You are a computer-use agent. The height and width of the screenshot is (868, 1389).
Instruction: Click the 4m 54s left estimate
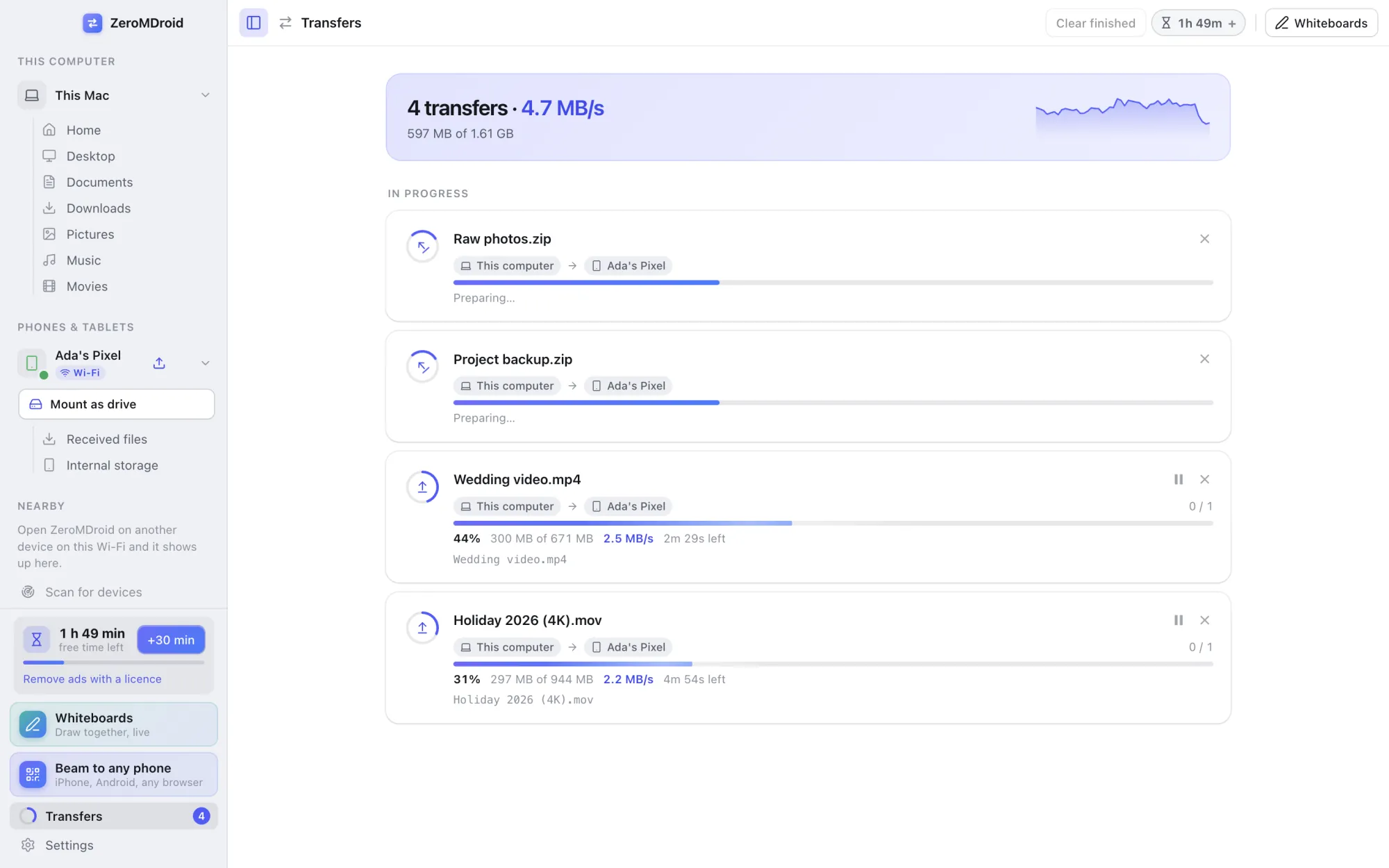tap(694, 680)
